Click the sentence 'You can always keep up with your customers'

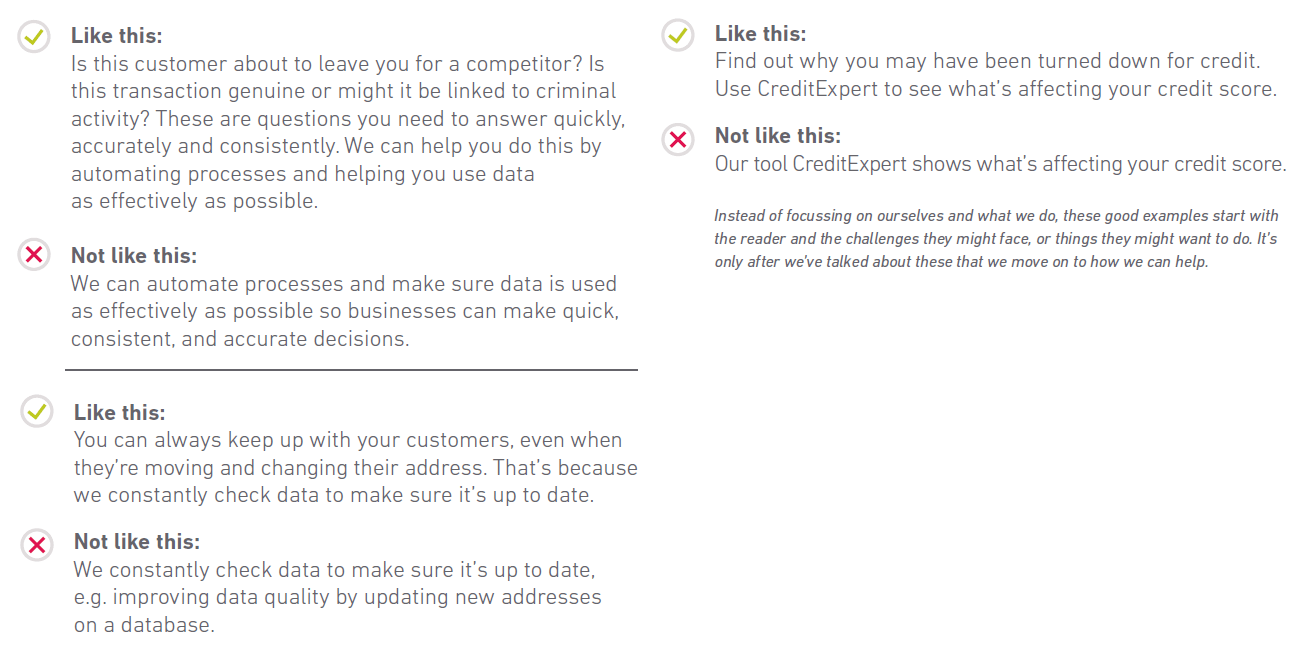[x=348, y=440]
